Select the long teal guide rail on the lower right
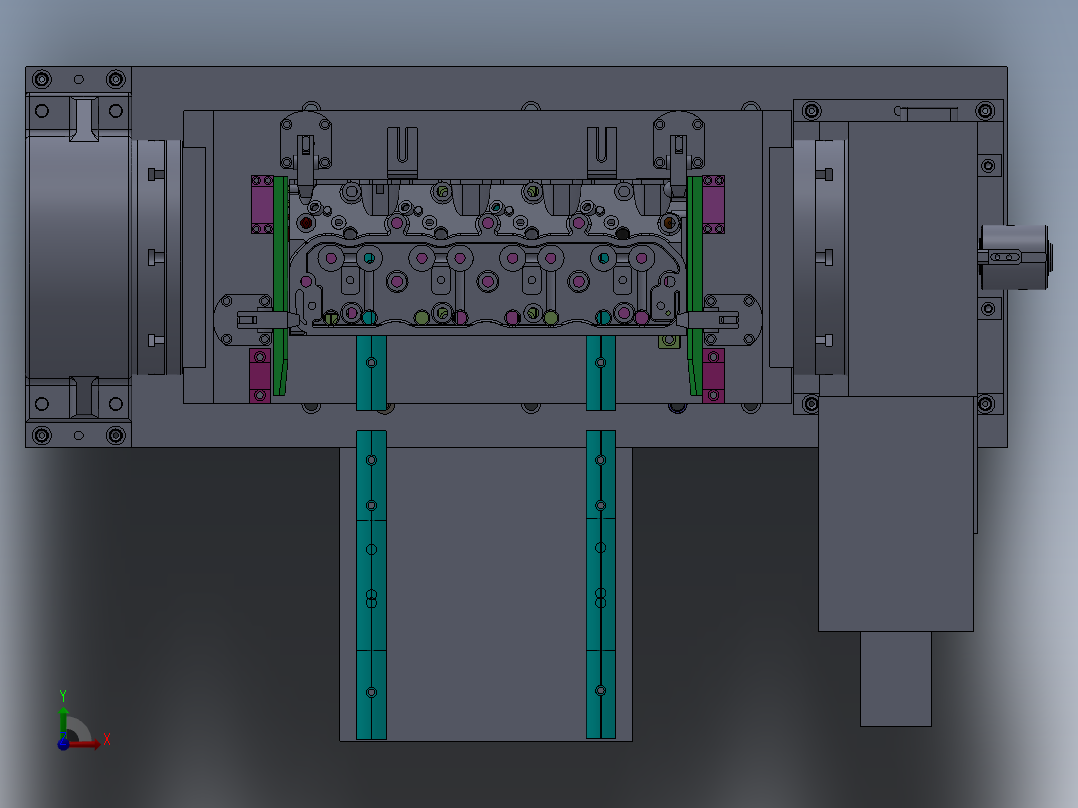The height and width of the screenshot is (808, 1078). pyautogui.click(x=601, y=585)
